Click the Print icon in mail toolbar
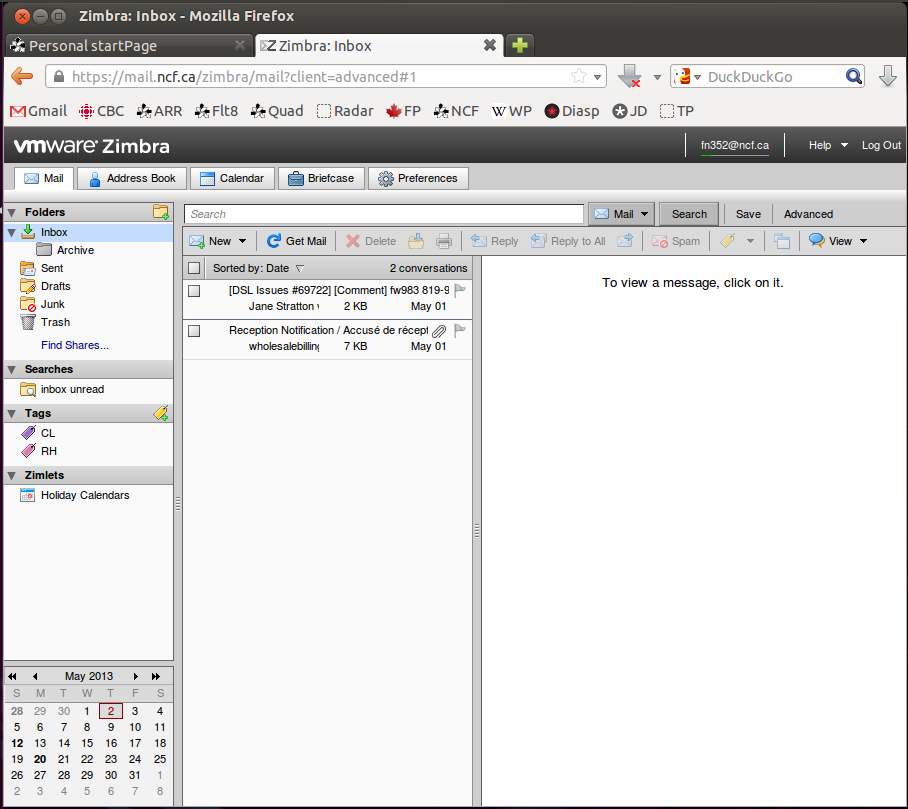Screen dimensions: 908x809 click(444, 241)
